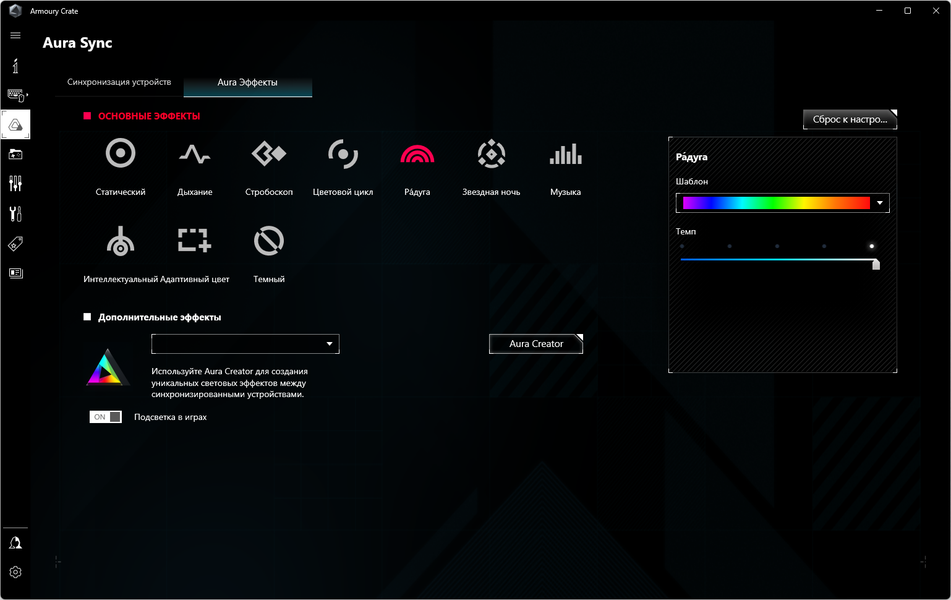
Task: Select the Adaptive color (Адаптивный цвет) effect
Action: pos(195,240)
